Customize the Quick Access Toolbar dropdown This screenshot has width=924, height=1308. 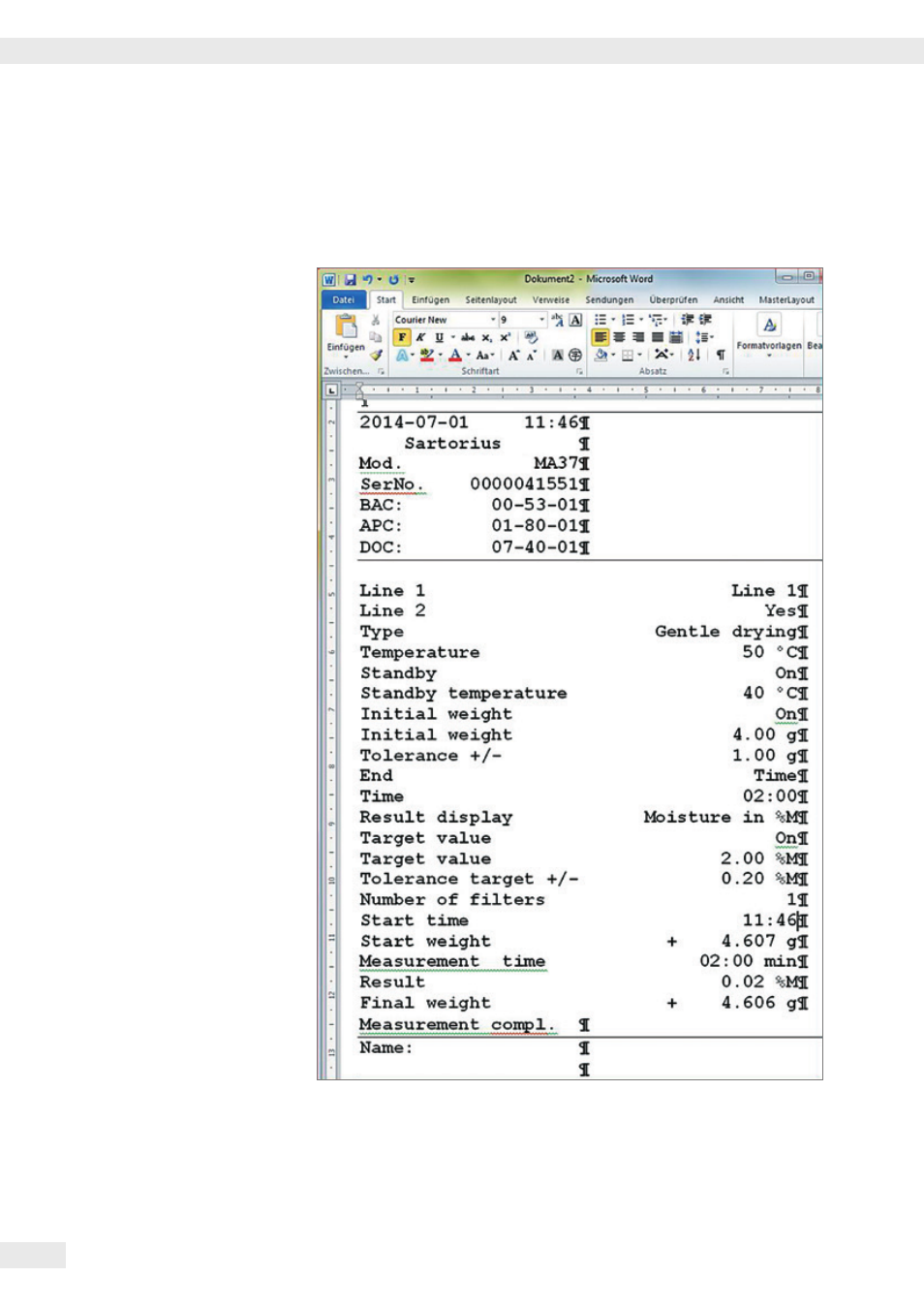coord(412,280)
